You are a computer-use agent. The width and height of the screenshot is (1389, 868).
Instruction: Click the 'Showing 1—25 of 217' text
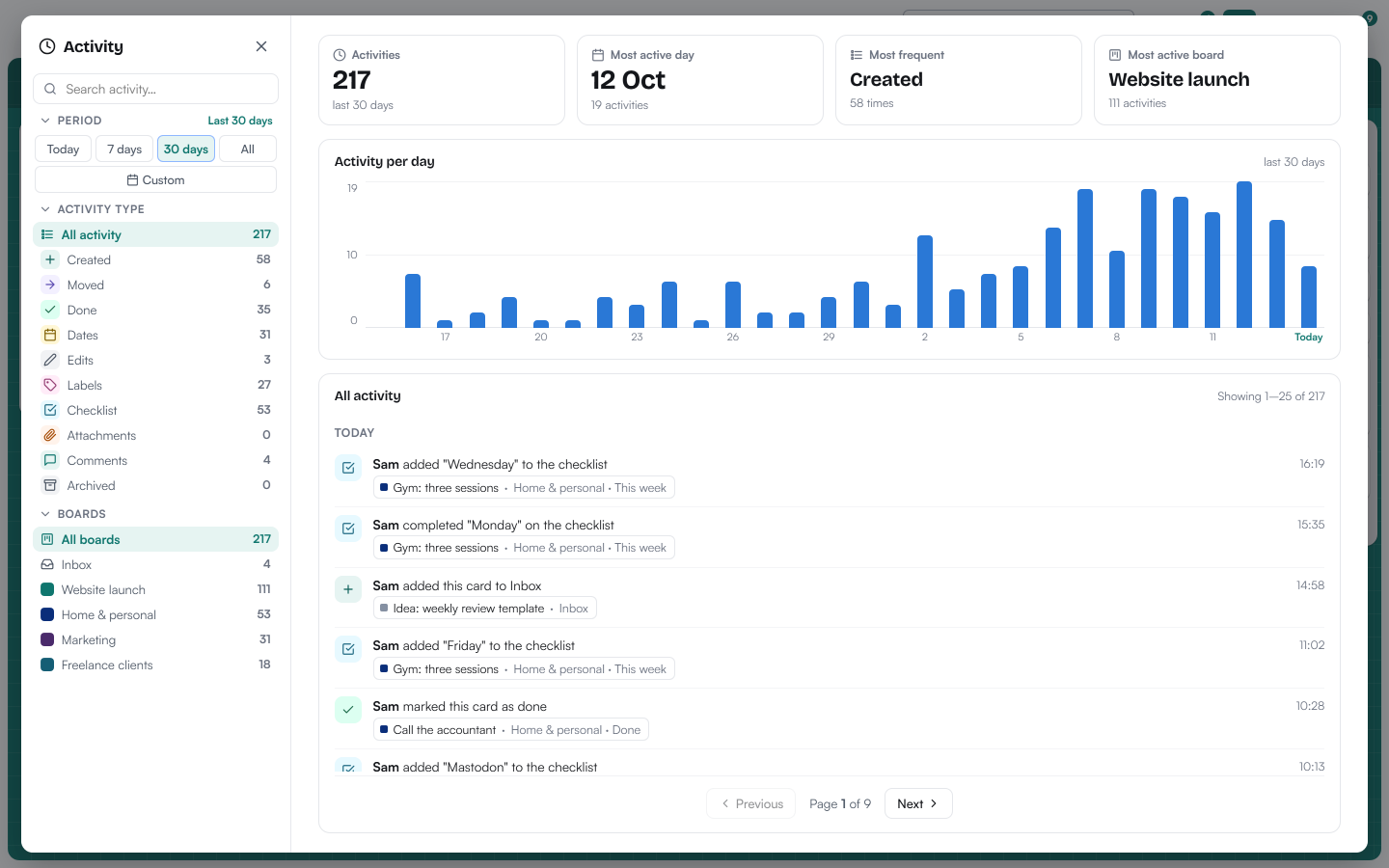click(1270, 396)
